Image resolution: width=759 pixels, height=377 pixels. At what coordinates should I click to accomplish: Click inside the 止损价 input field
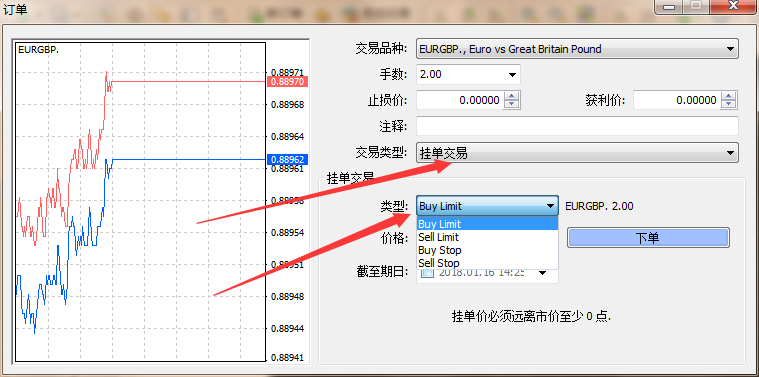coord(460,100)
